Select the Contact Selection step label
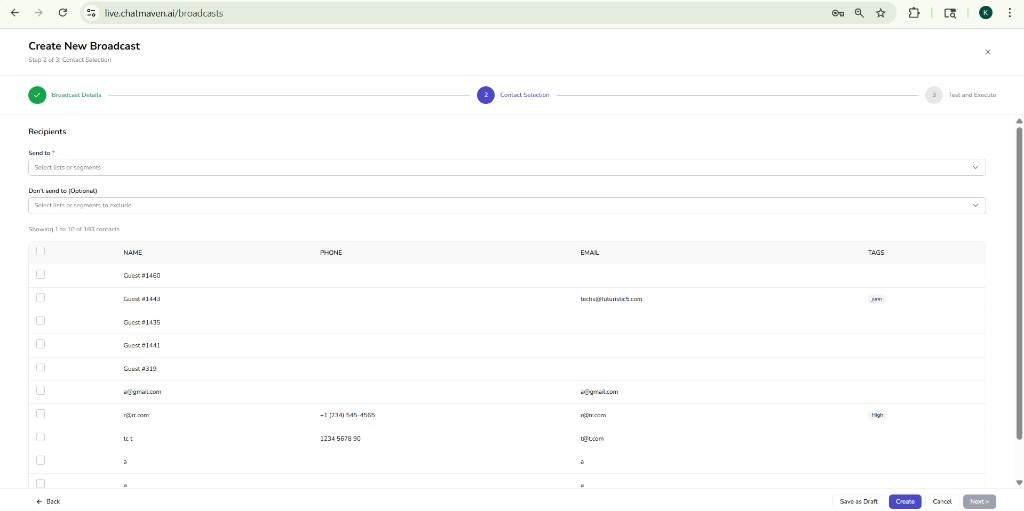Image resolution: width=1024 pixels, height=511 pixels. click(x=524, y=95)
